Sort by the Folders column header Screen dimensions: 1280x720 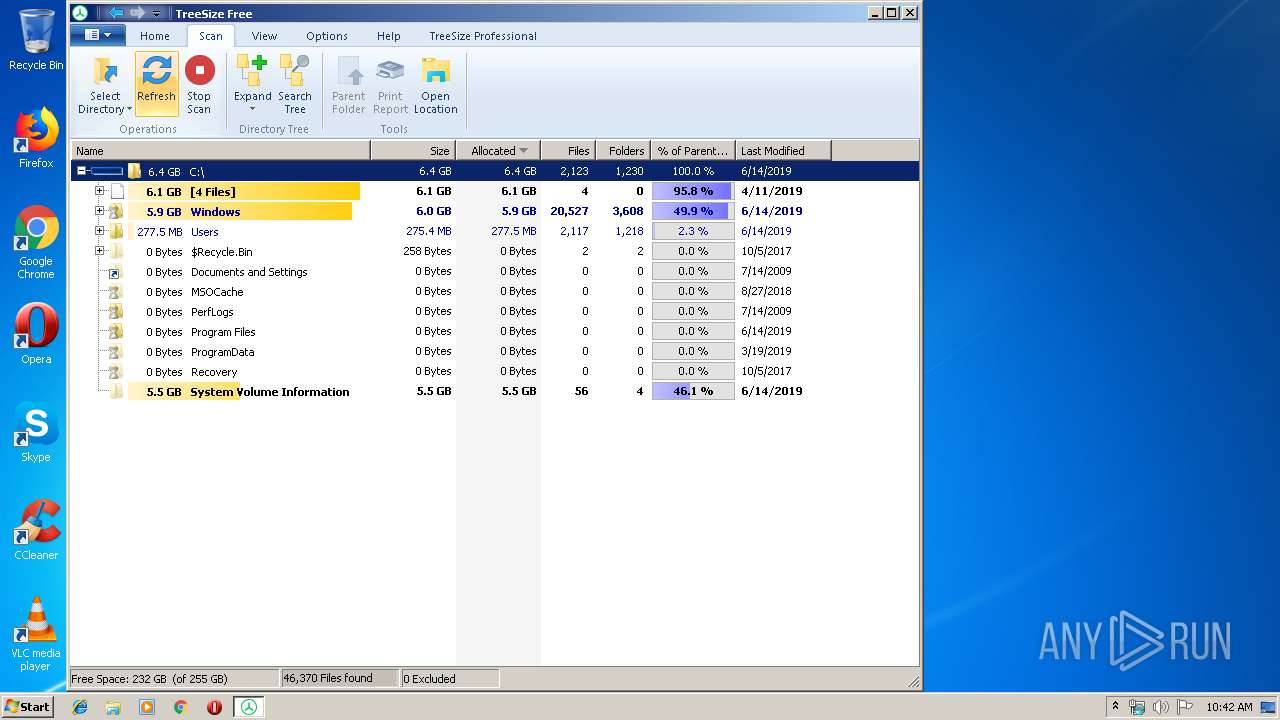623,151
